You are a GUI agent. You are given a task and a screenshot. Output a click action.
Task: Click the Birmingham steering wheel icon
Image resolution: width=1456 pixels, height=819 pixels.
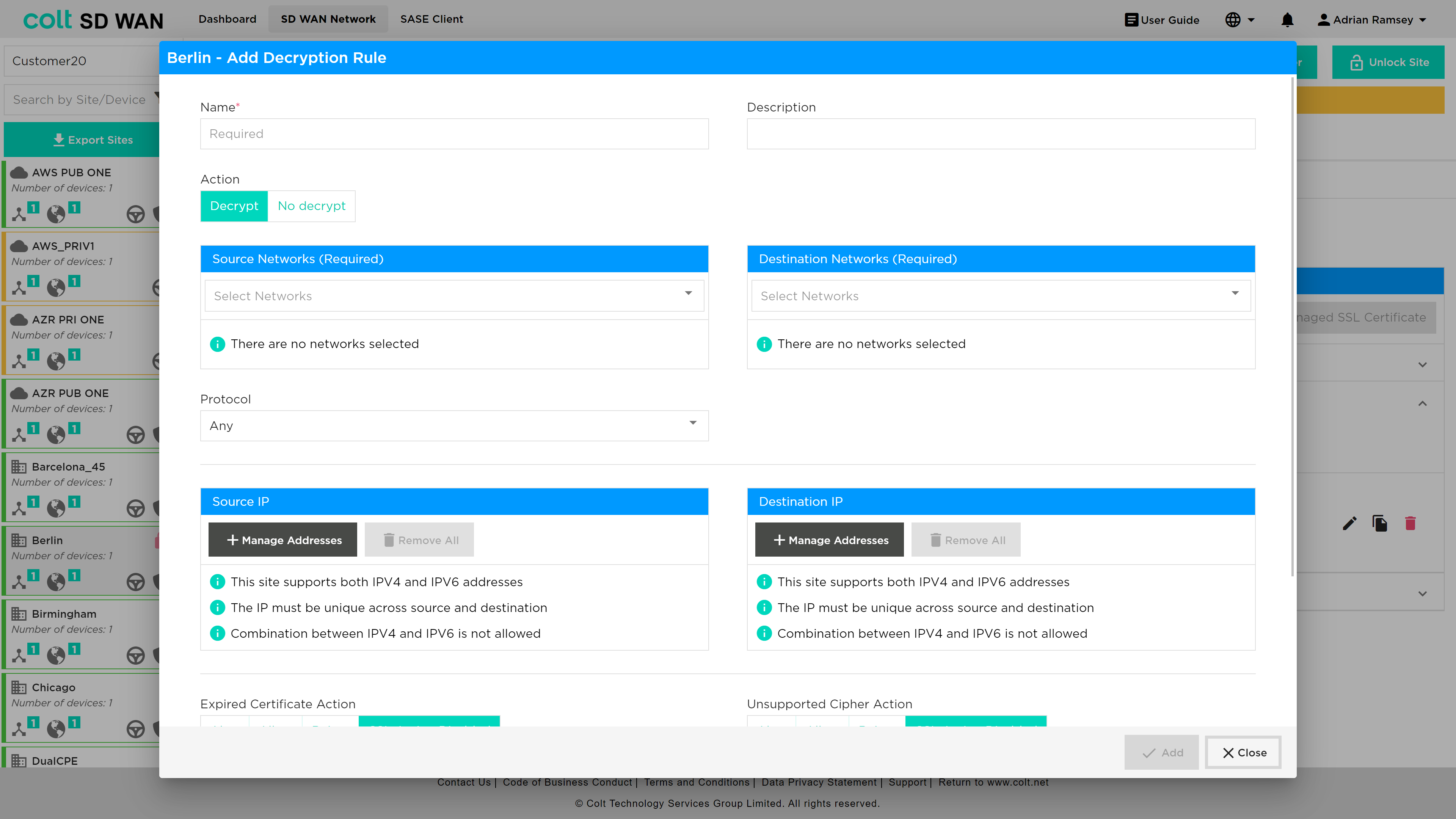[x=136, y=655]
